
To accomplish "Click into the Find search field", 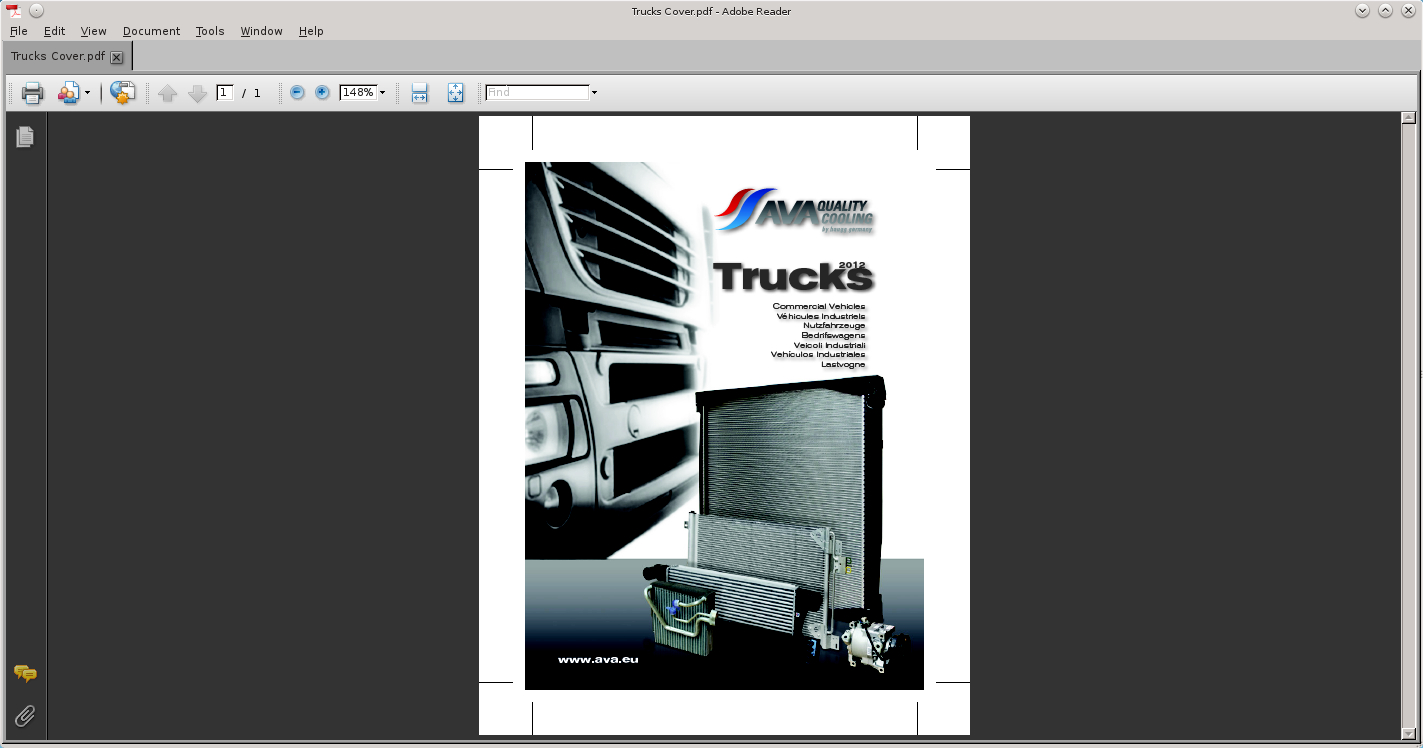I will pyautogui.click(x=537, y=92).
